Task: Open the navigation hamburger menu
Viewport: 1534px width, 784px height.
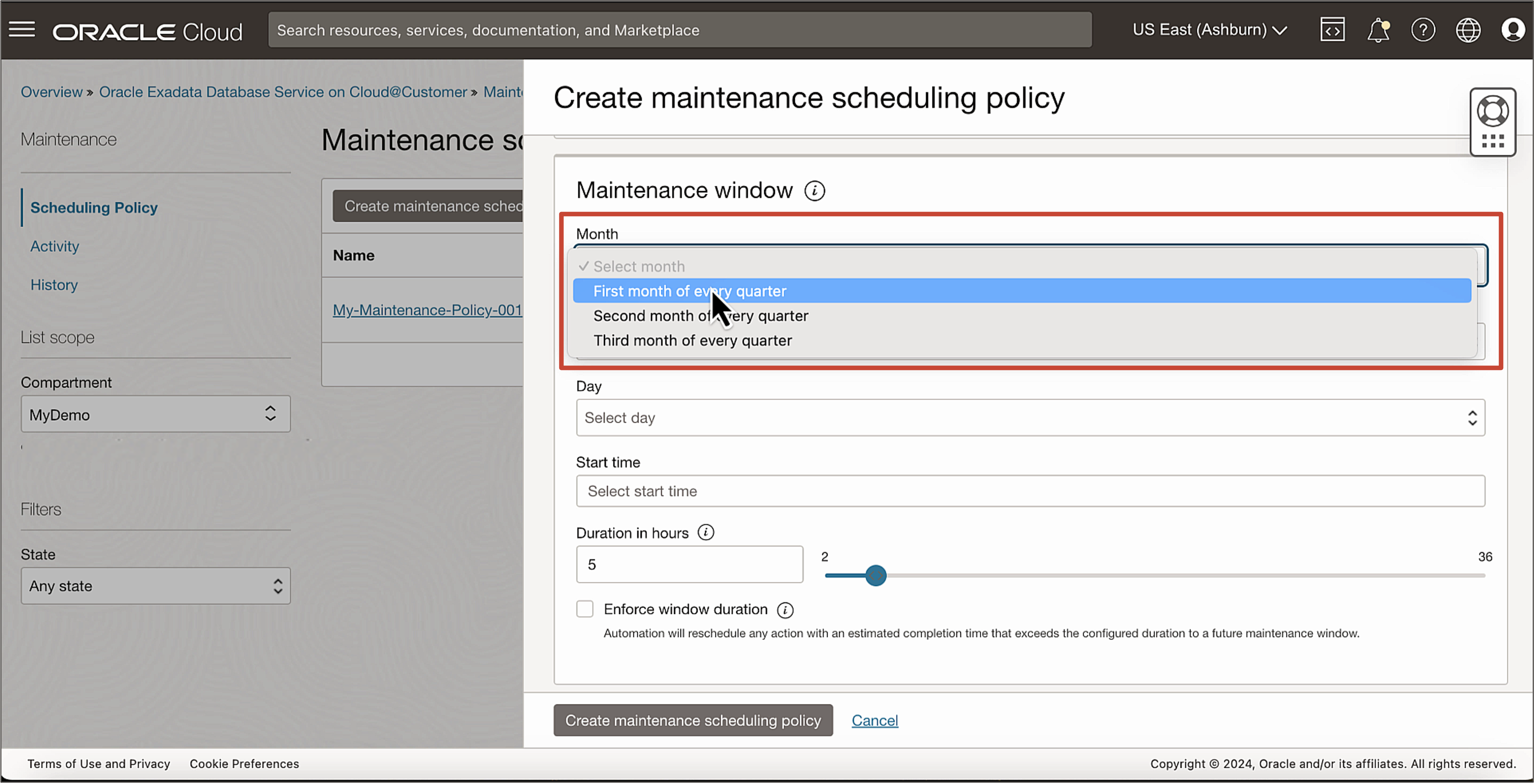Action: pos(22,29)
